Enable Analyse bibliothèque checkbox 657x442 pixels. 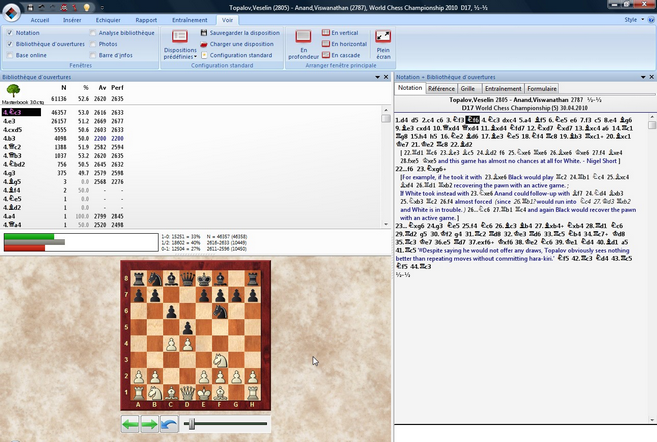tap(93, 33)
